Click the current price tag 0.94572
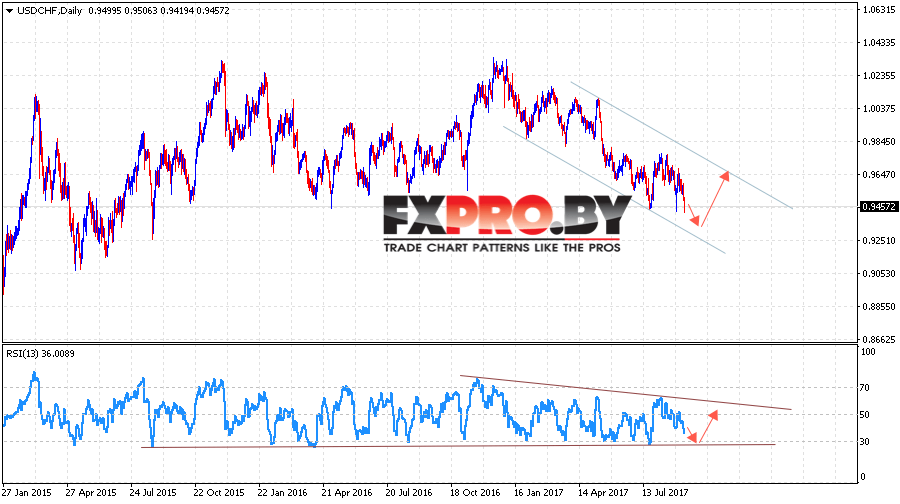The image size is (900, 504). (x=878, y=207)
